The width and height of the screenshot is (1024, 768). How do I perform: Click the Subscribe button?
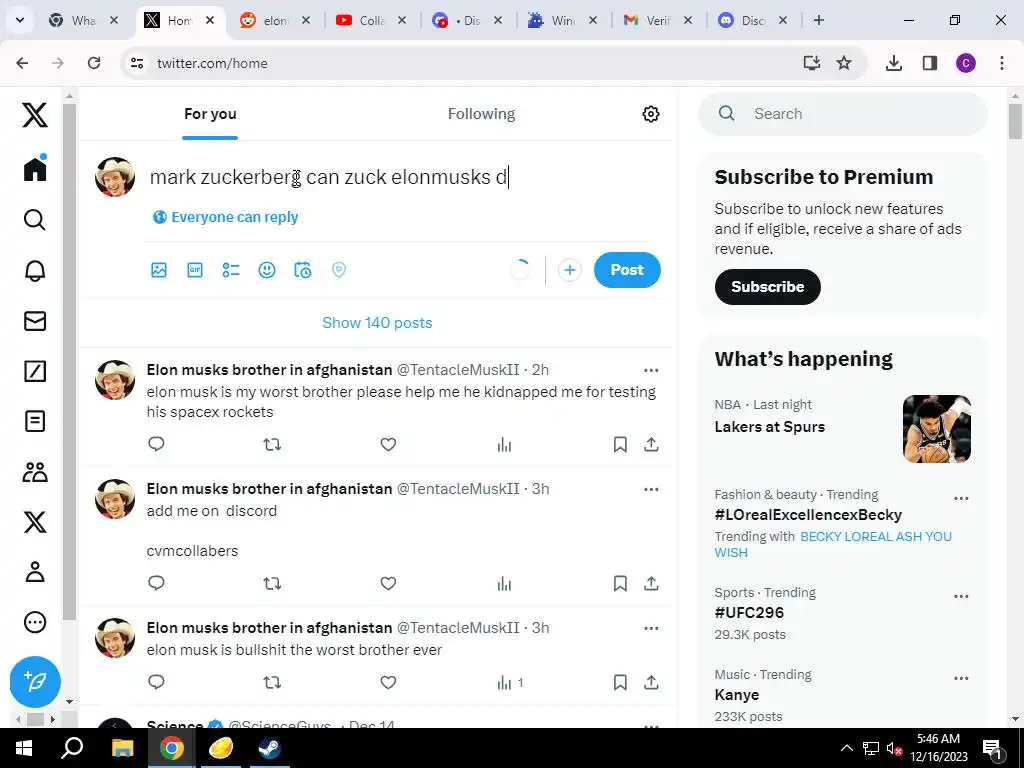tap(767, 287)
